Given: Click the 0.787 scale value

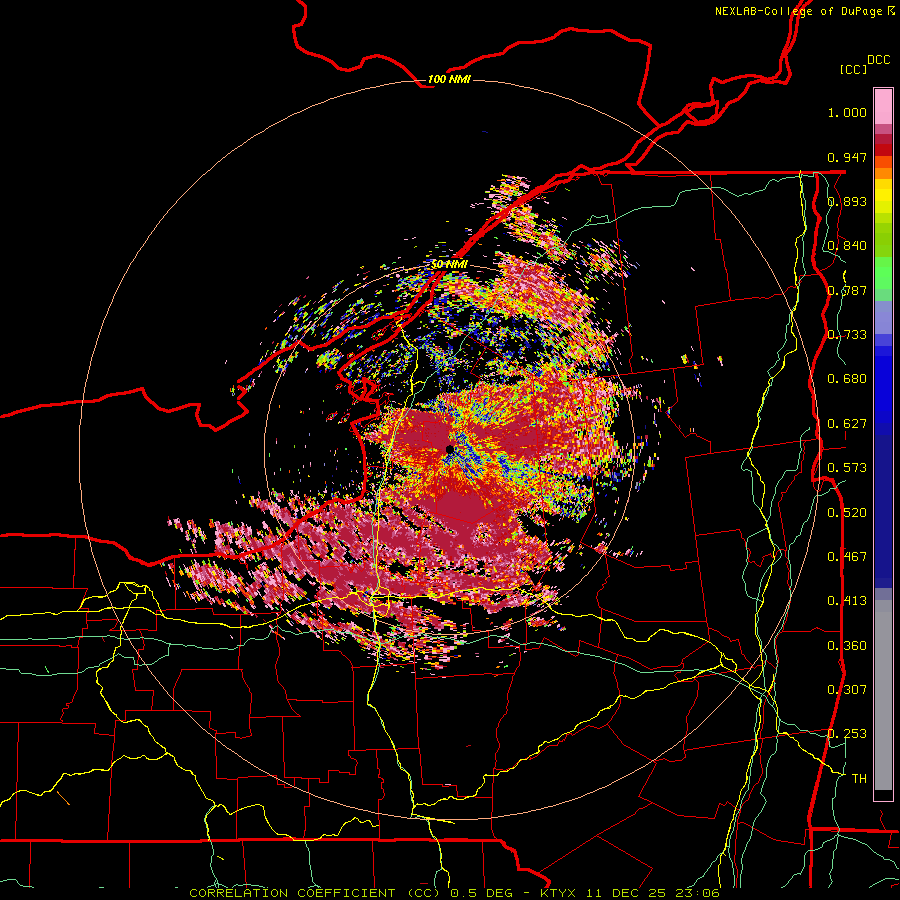Looking at the screenshot, I should tap(847, 290).
